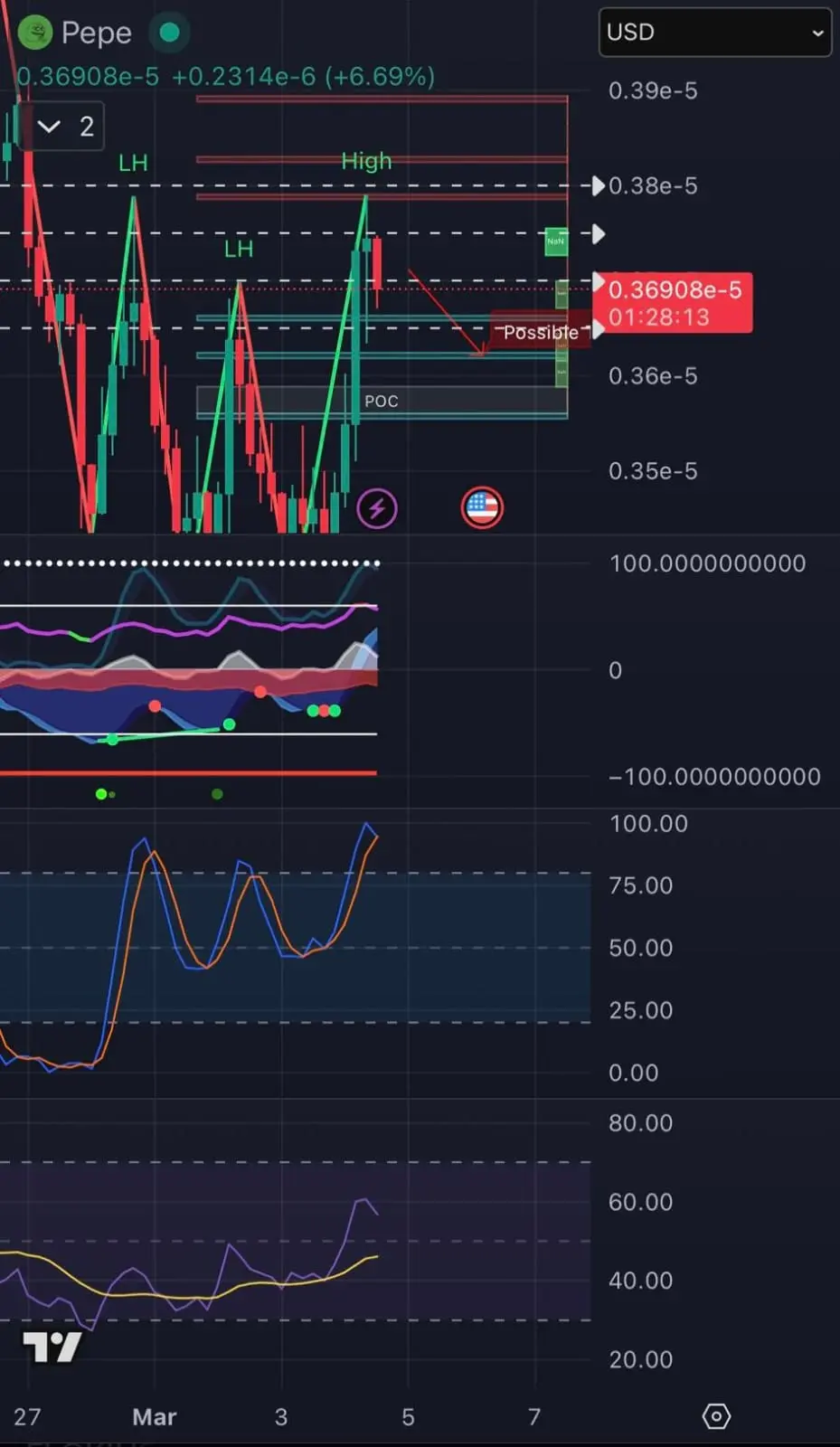This screenshot has width=840, height=1447.
Task: Click the 3 date on time axis
Action: (281, 1416)
